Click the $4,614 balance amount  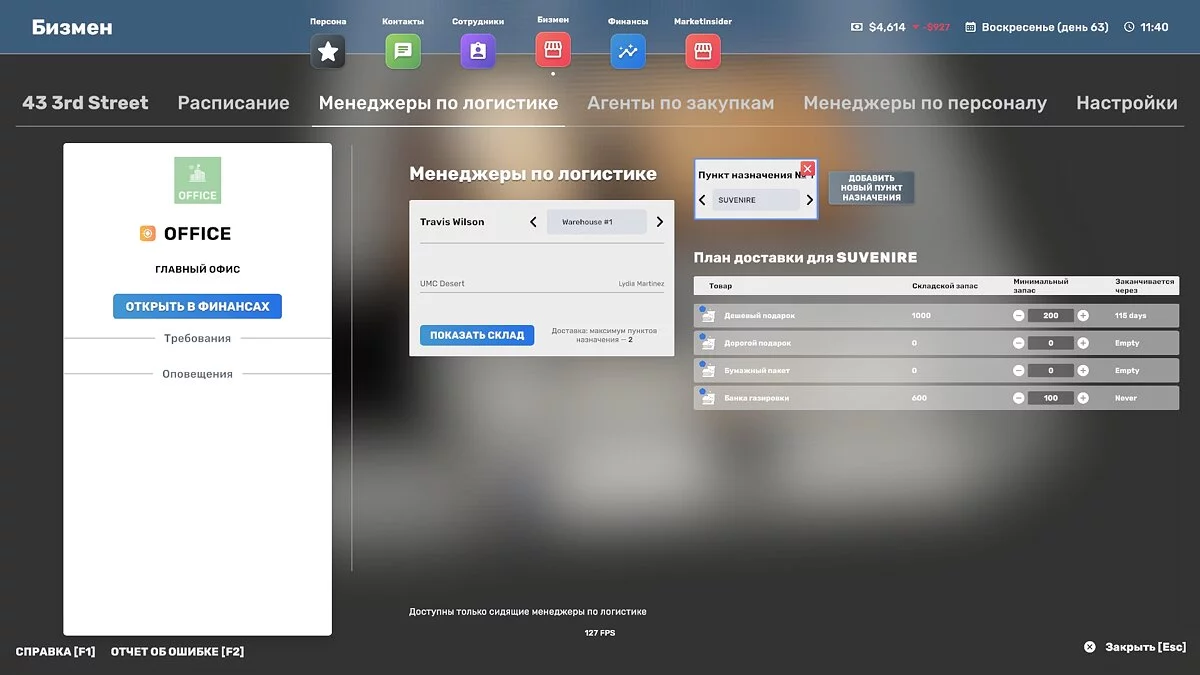[887, 27]
